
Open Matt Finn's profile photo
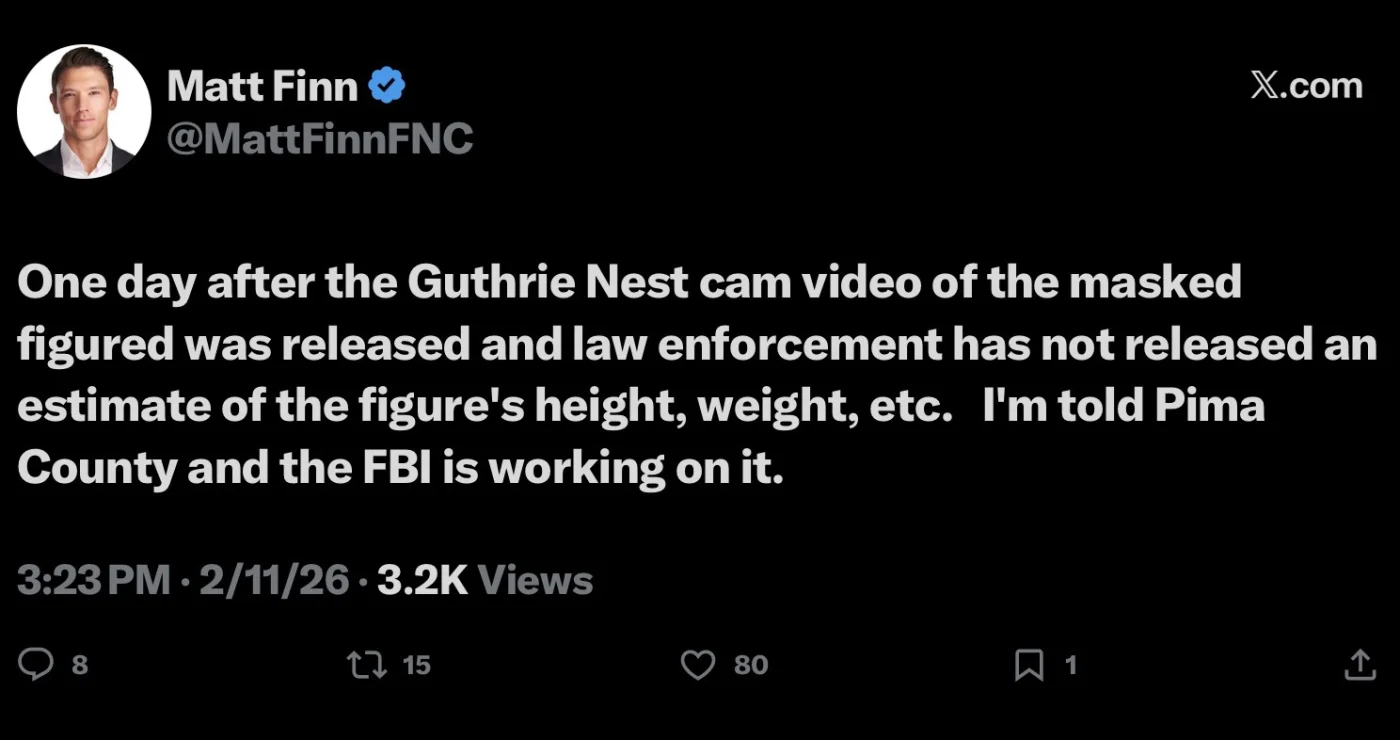click(84, 112)
